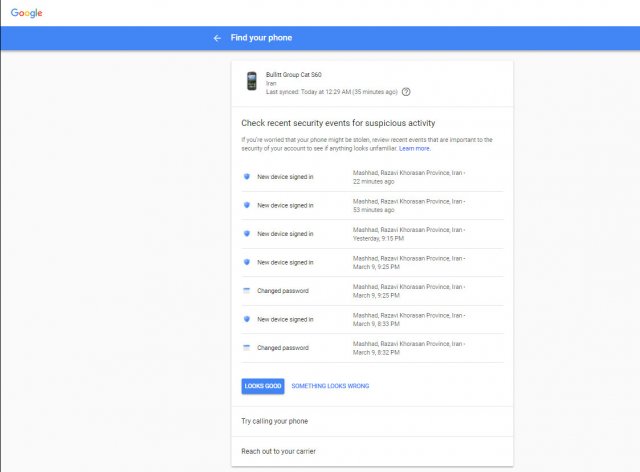Click shield icon for March 9, 8:33 PM sign-in
Viewport: 640px width, 472px height.
pos(246,319)
